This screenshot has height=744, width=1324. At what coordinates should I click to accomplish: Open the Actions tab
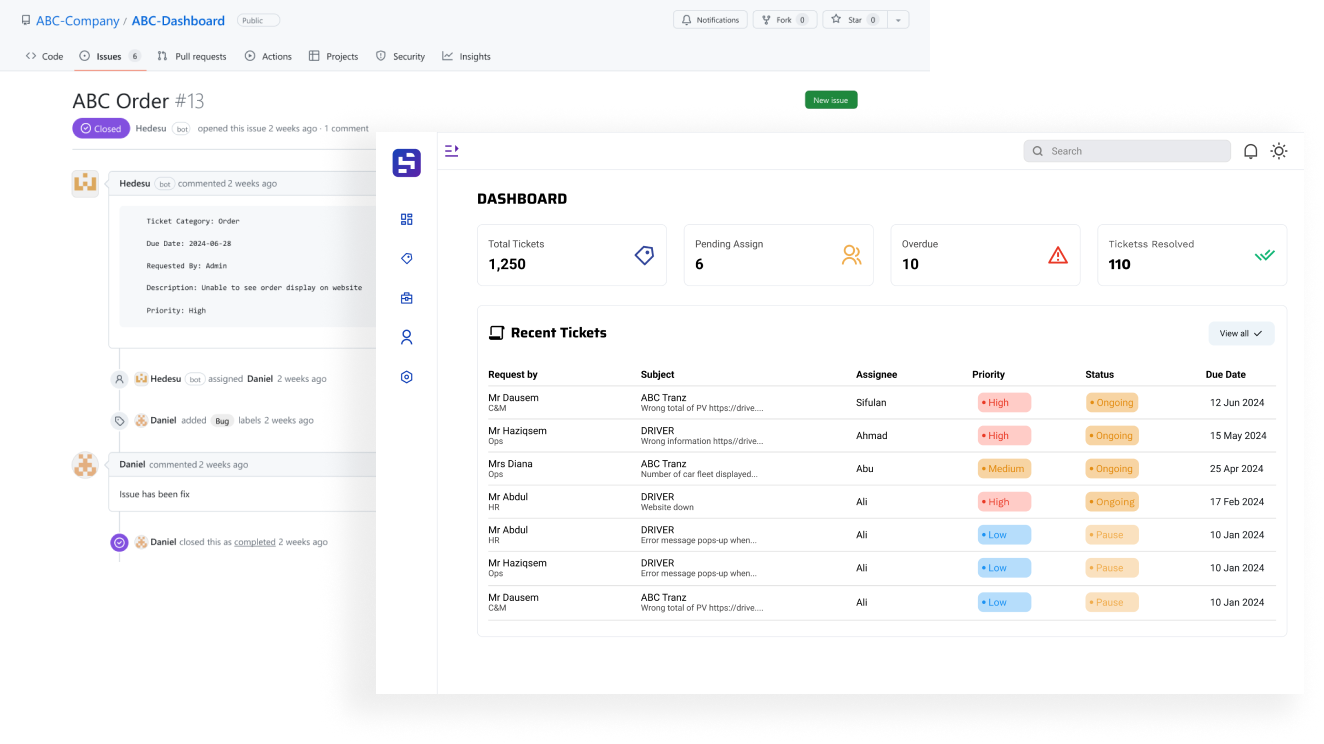(x=268, y=57)
